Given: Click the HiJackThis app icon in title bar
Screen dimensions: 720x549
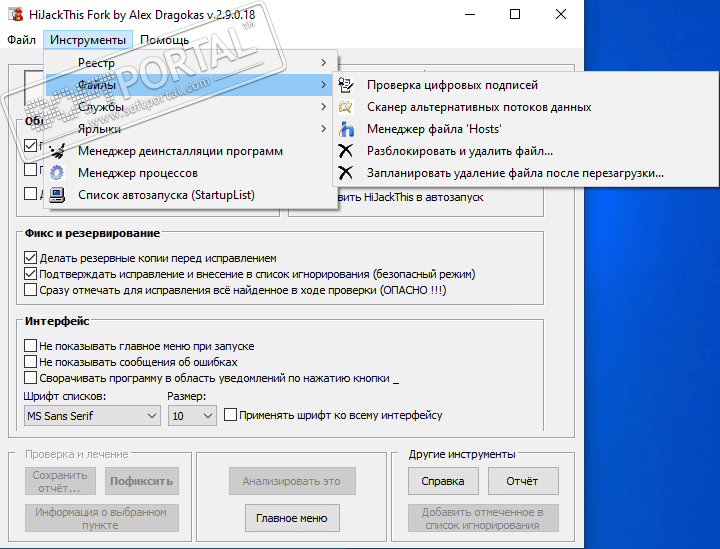Looking at the screenshot, I should point(16,14).
